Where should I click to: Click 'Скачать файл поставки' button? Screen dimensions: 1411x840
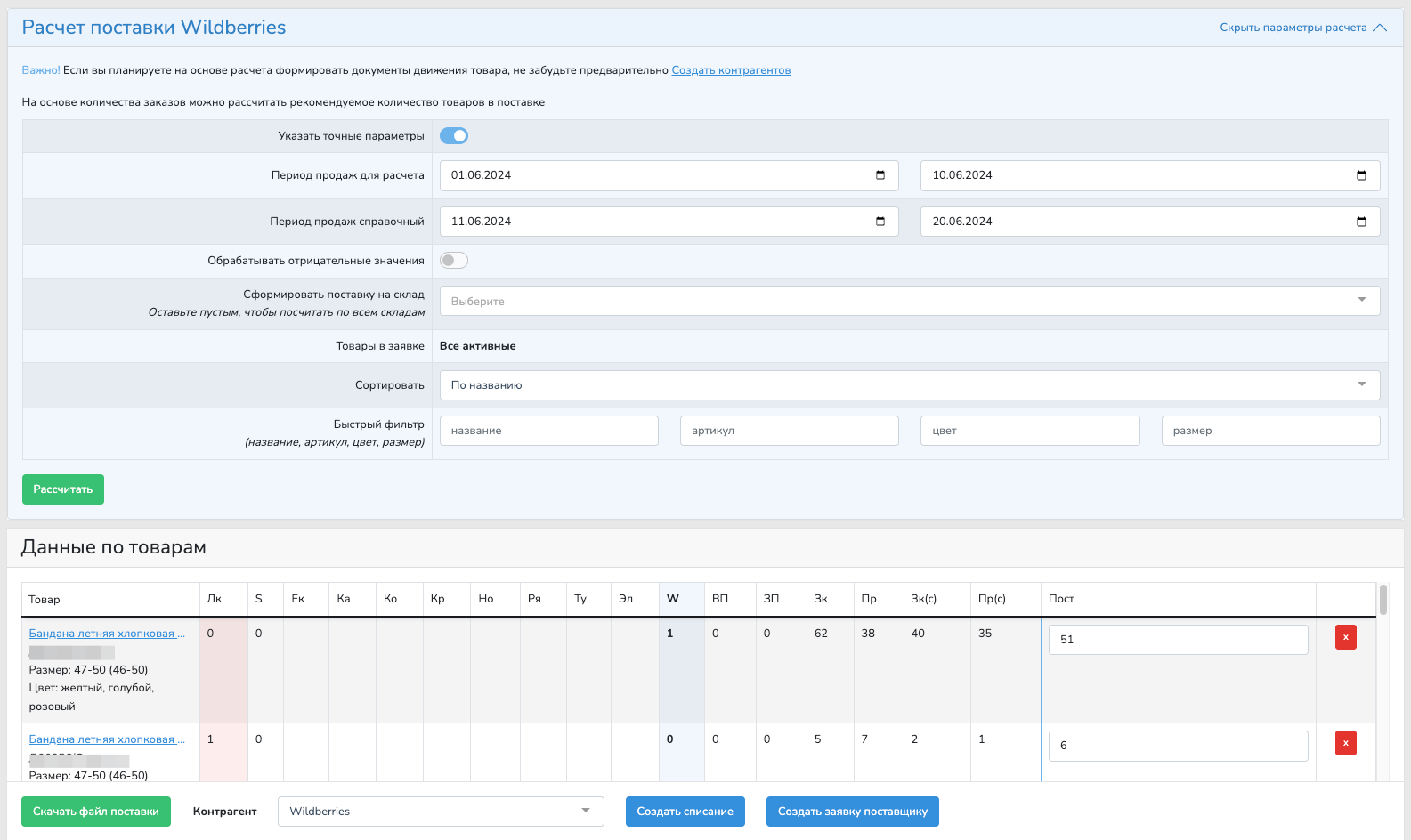(x=96, y=812)
